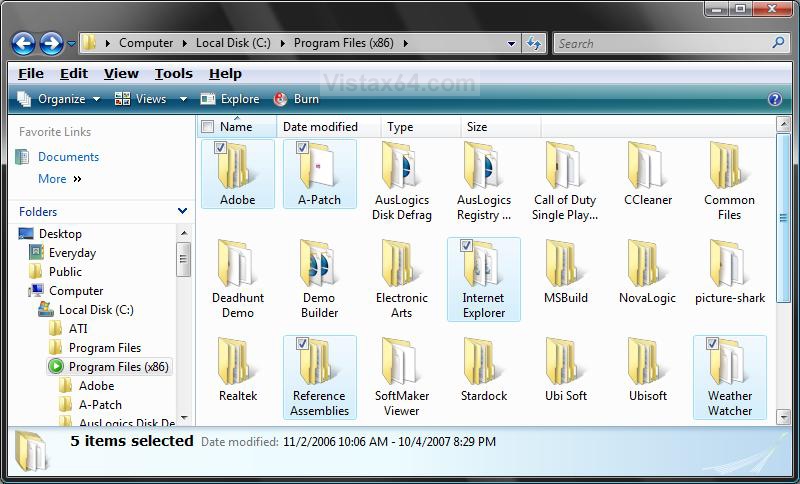This screenshot has height=484, width=800.
Task: Click the search magnifier icon
Action: tap(778, 43)
